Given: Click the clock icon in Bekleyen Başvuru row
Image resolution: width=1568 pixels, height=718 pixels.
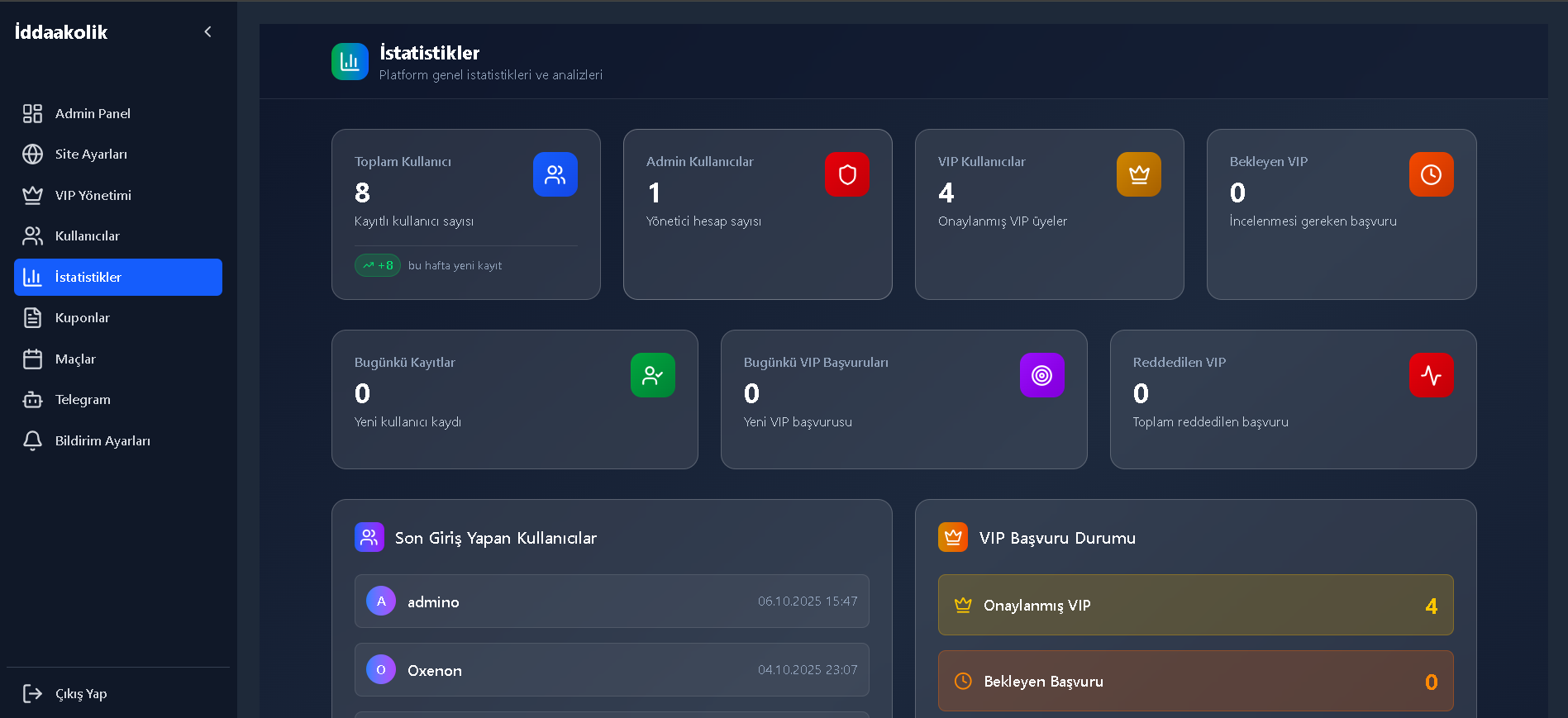Looking at the screenshot, I should click(x=963, y=681).
